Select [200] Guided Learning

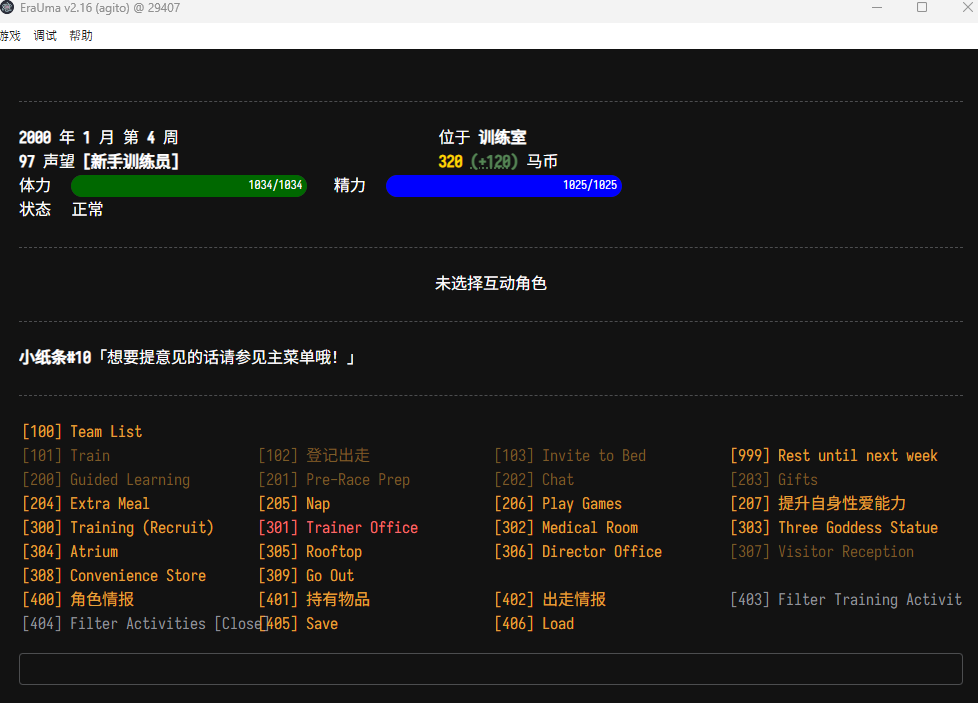tap(106, 480)
